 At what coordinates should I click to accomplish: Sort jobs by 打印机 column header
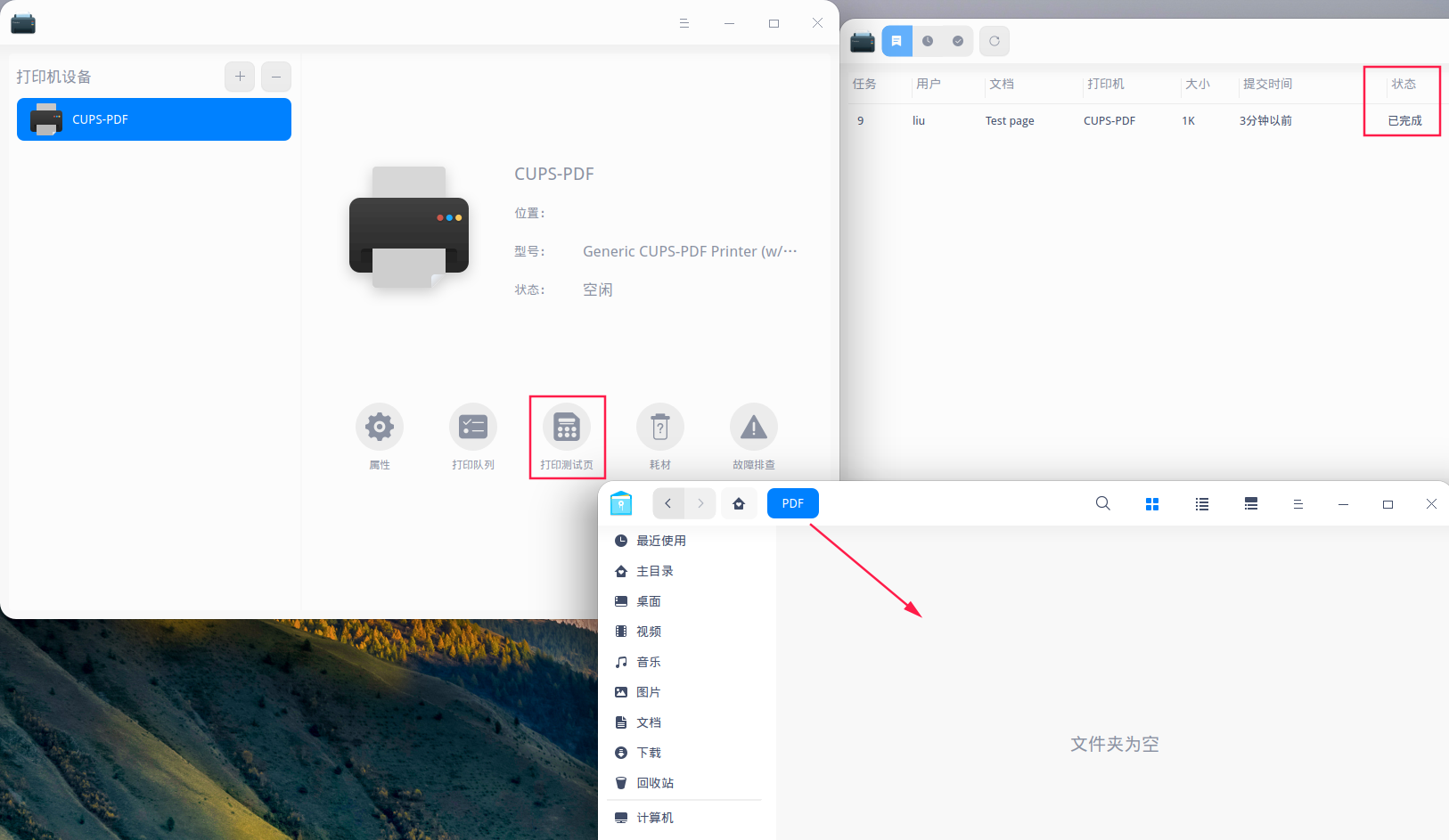click(1106, 84)
